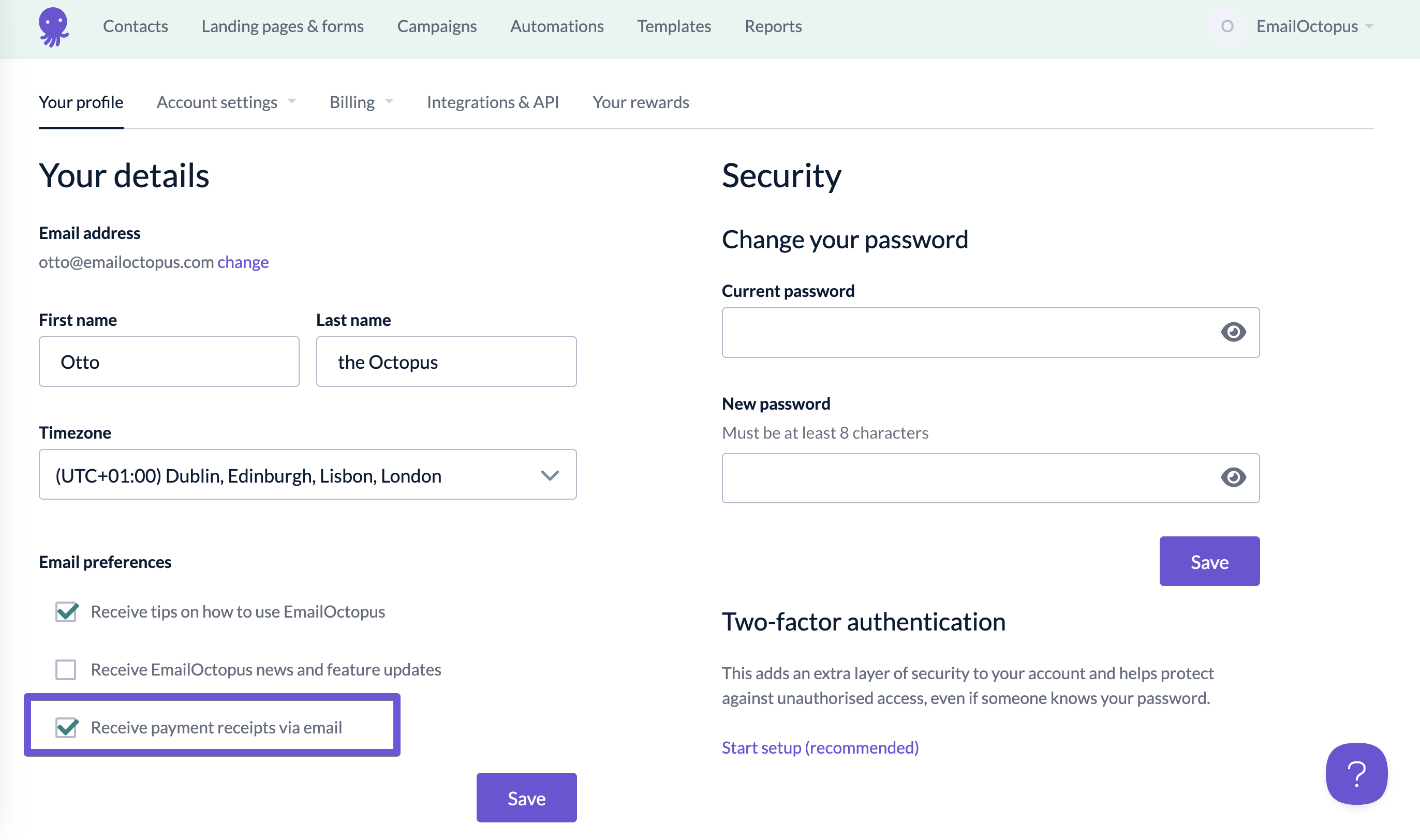Click the Last name field
1420x840 pixels.
click(446, 362)
